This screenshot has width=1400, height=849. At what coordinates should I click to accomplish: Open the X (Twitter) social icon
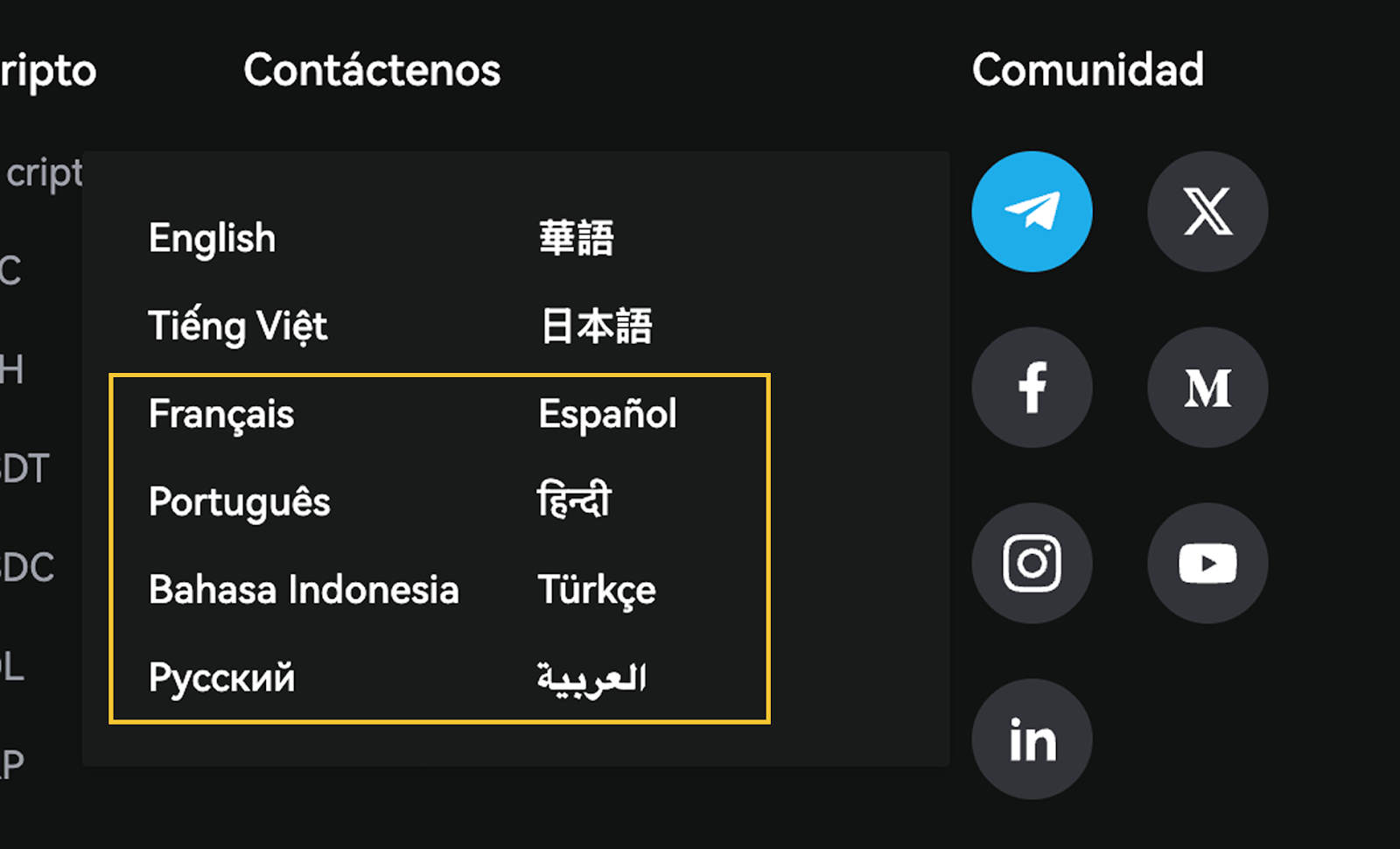pyautogui.click(x=1207, y=212)
